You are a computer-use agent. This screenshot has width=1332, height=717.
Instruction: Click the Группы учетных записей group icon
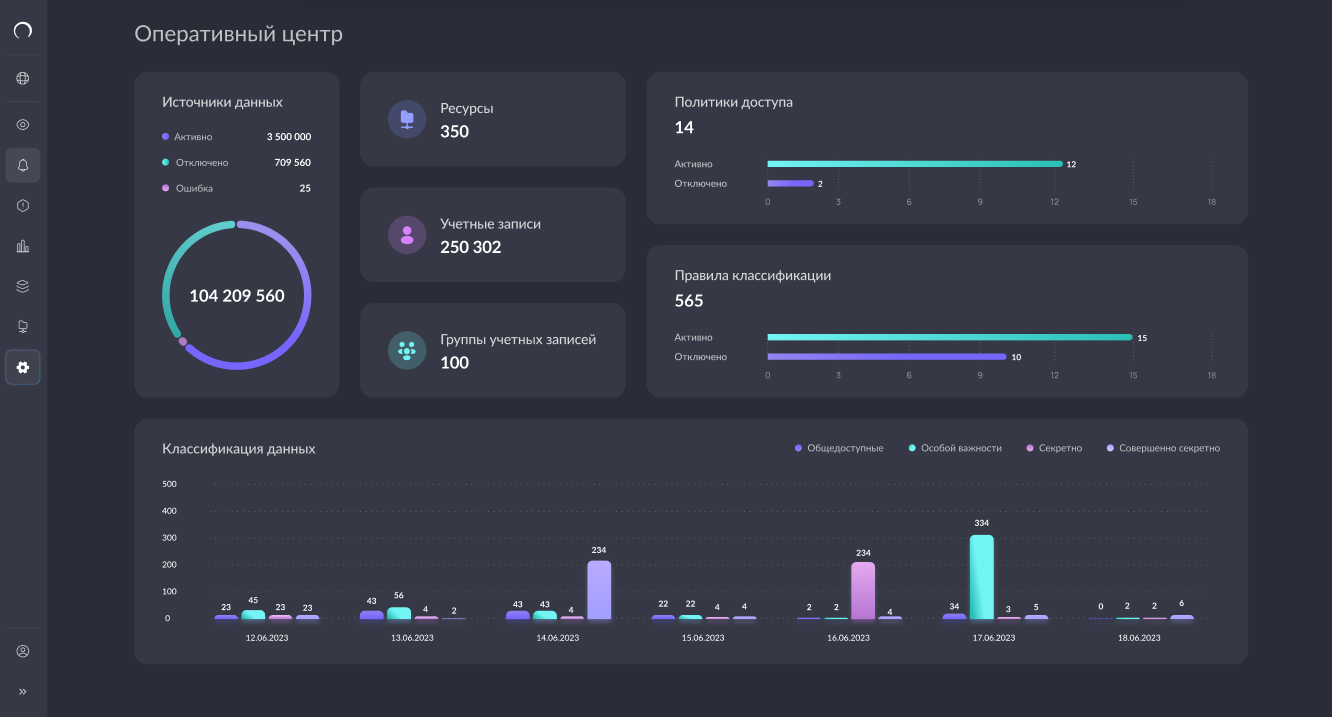point(407,350)
